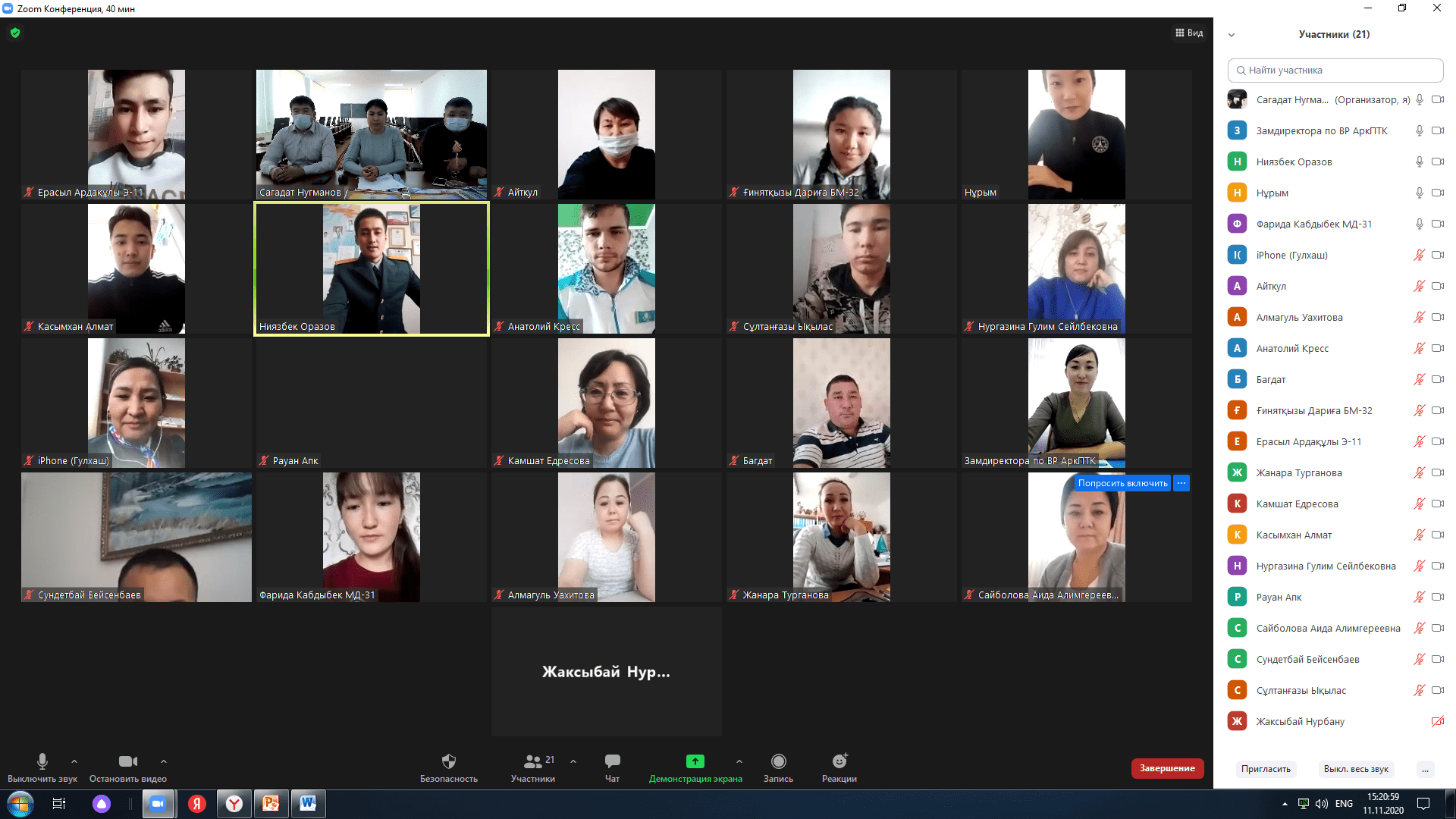The height and width of the screenshot is (819, 1456).
Task: Click Выкл. весь звук mute all button
Action: pyautogui.click(x=1356, y=769)
